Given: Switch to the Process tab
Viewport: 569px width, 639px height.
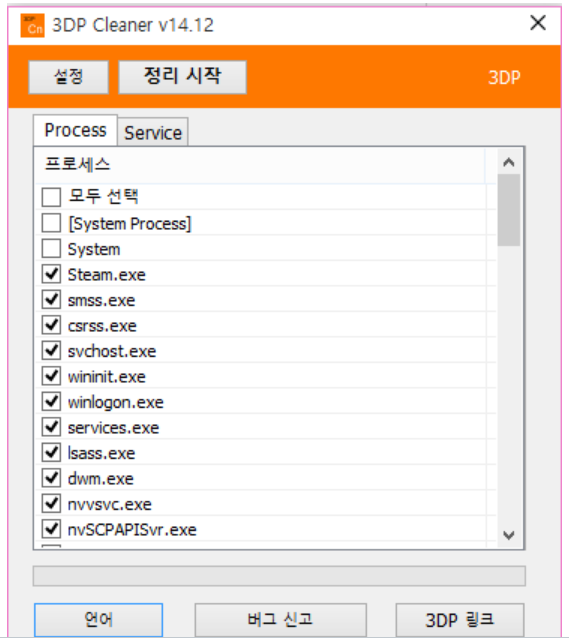Looking at the screenshot, I should 75,130.
